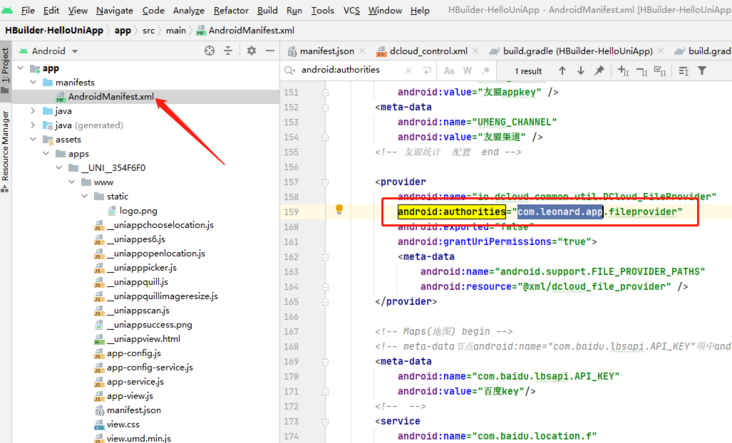
Task: Open the Tools menu
Action: 323,10
